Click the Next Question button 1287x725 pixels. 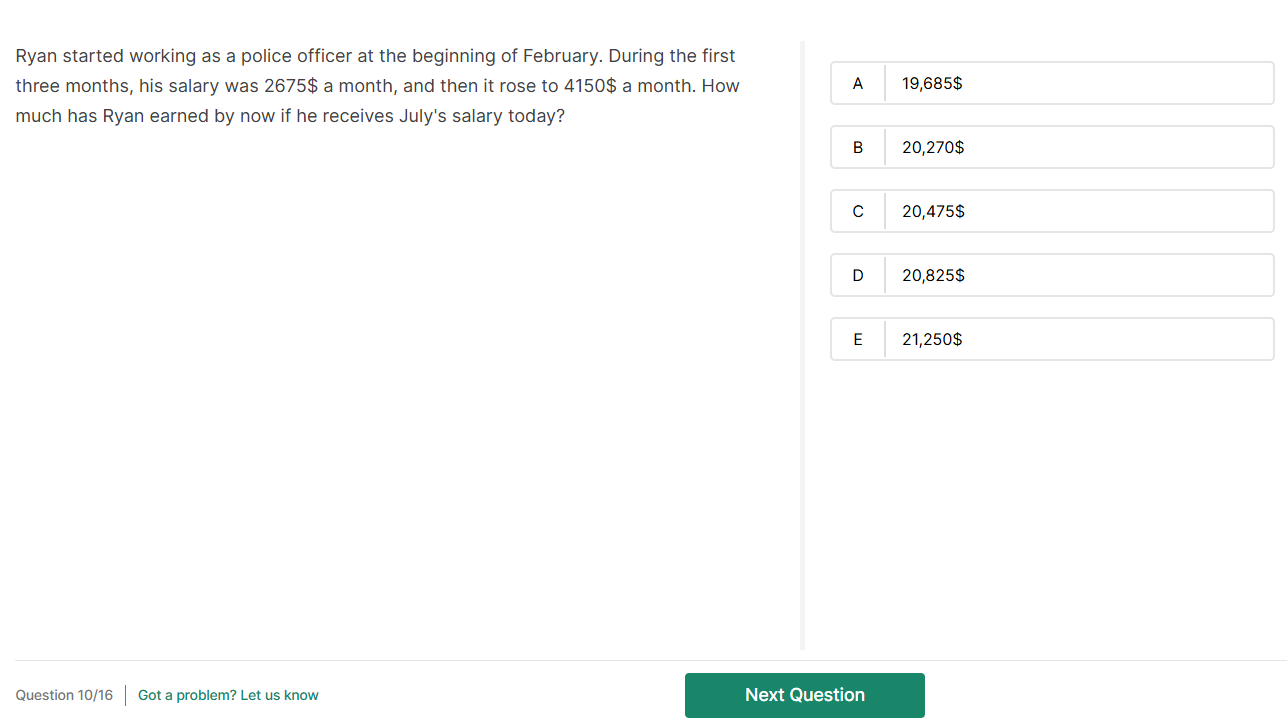[804, 695]
